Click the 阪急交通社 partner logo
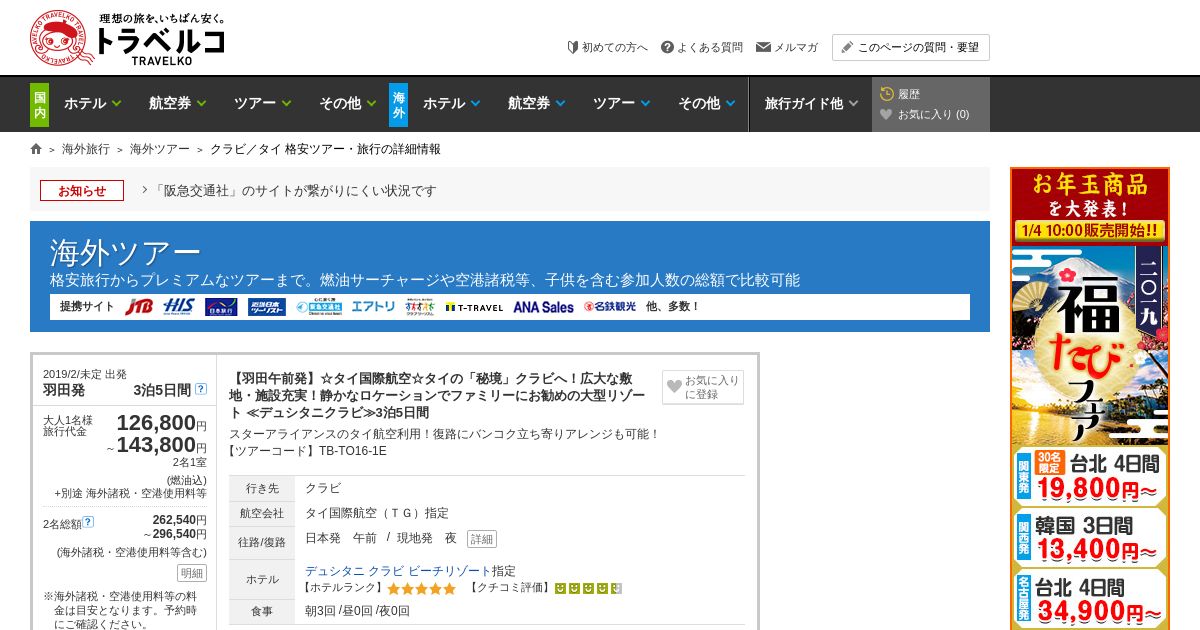Image resolution: width=1200 pixels, height=630 pixels. pos(319,307)
